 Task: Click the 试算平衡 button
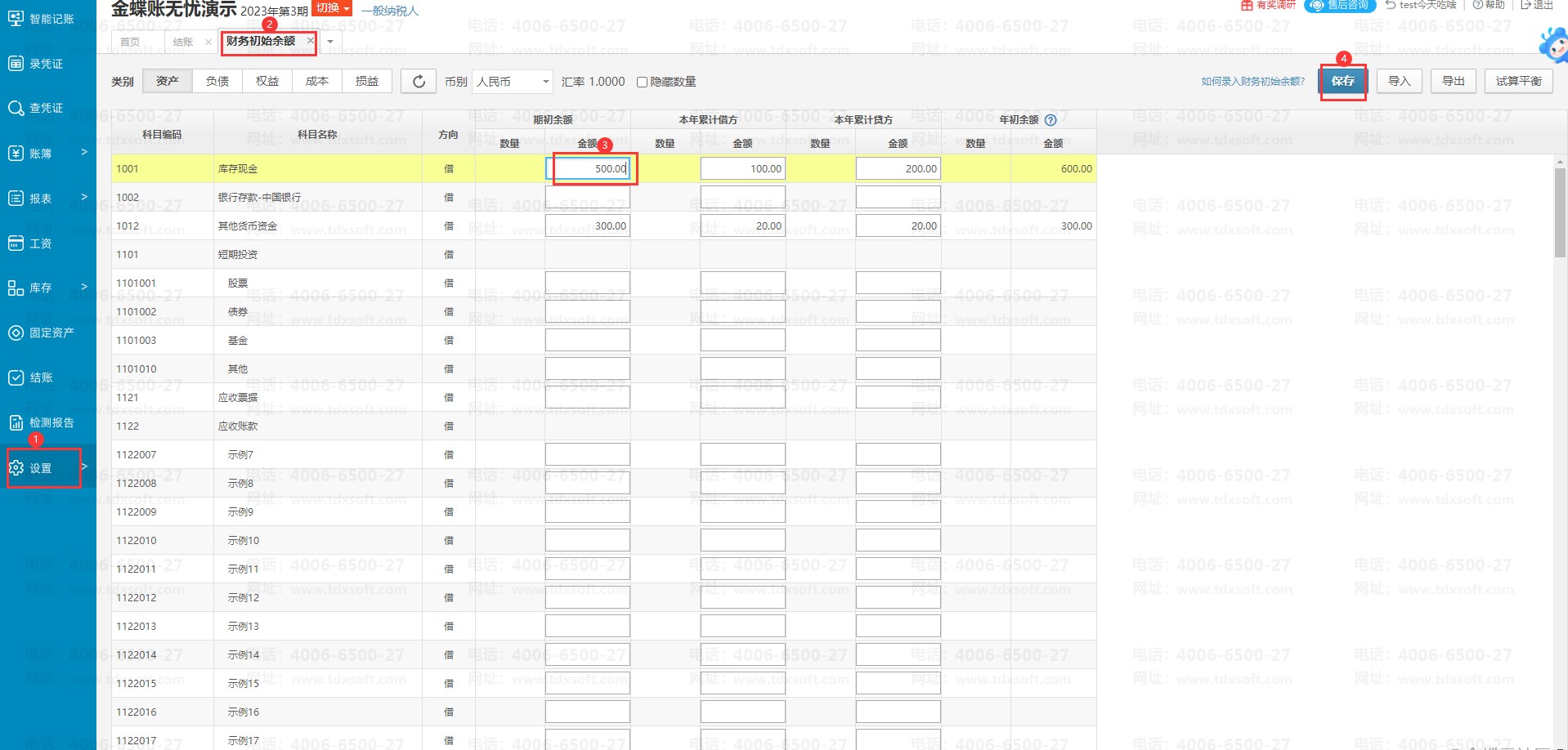[x=1518, y=82]
